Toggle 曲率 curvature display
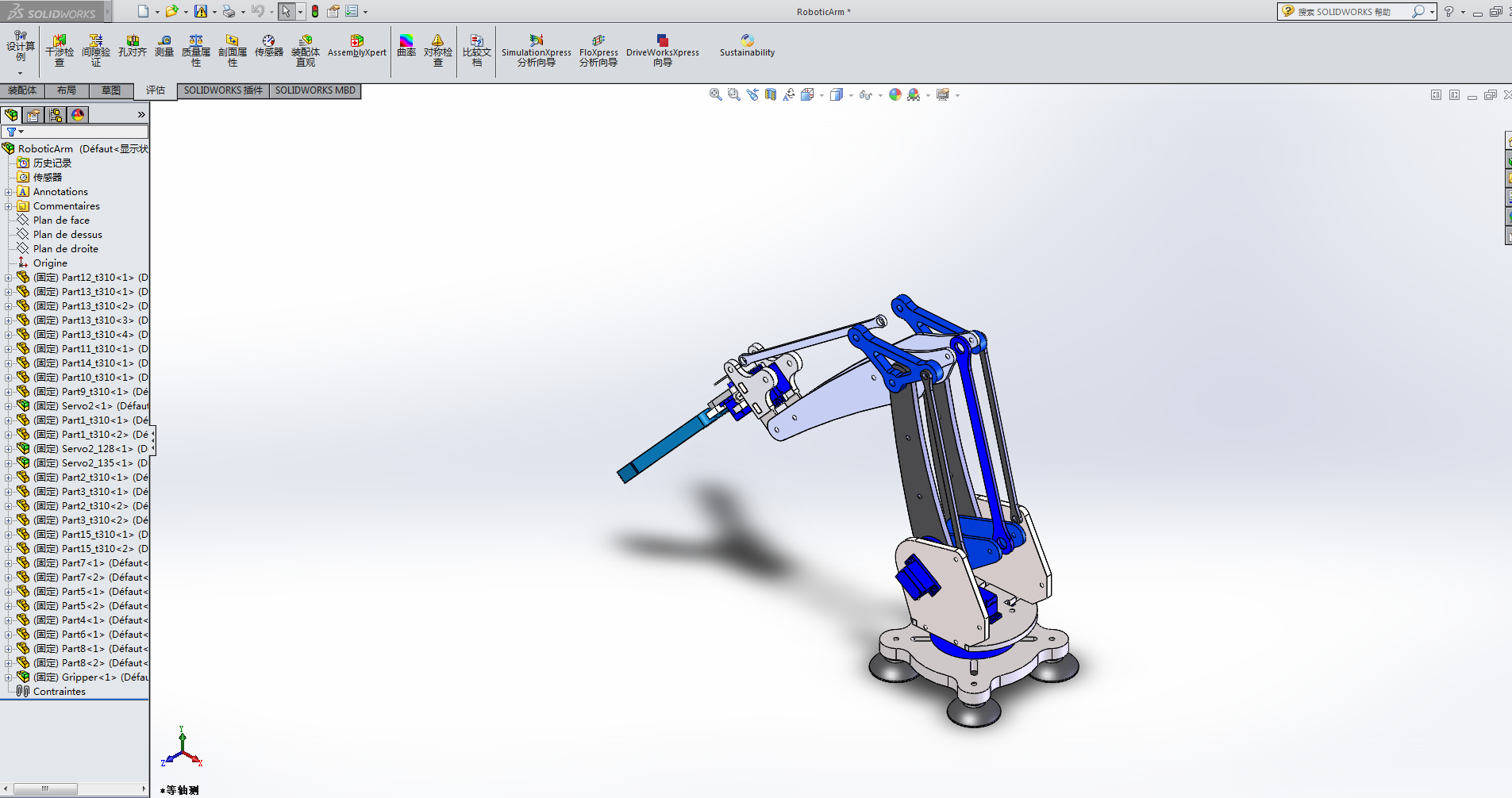Screen dimensions: 1512x798 click(406, 46)
